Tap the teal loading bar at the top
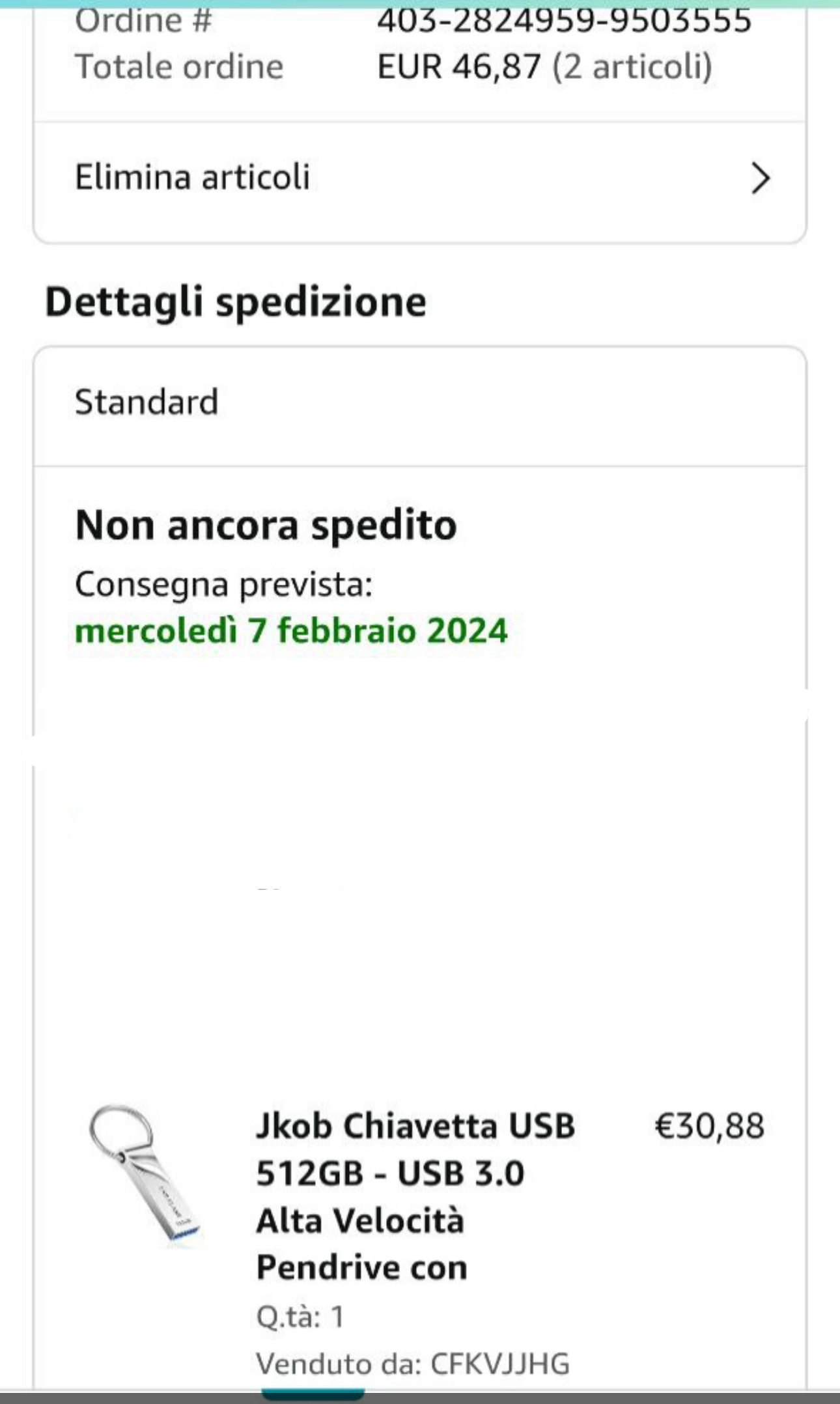The width and height of the screenshot is (840, 1404). [x=420, y=3]
